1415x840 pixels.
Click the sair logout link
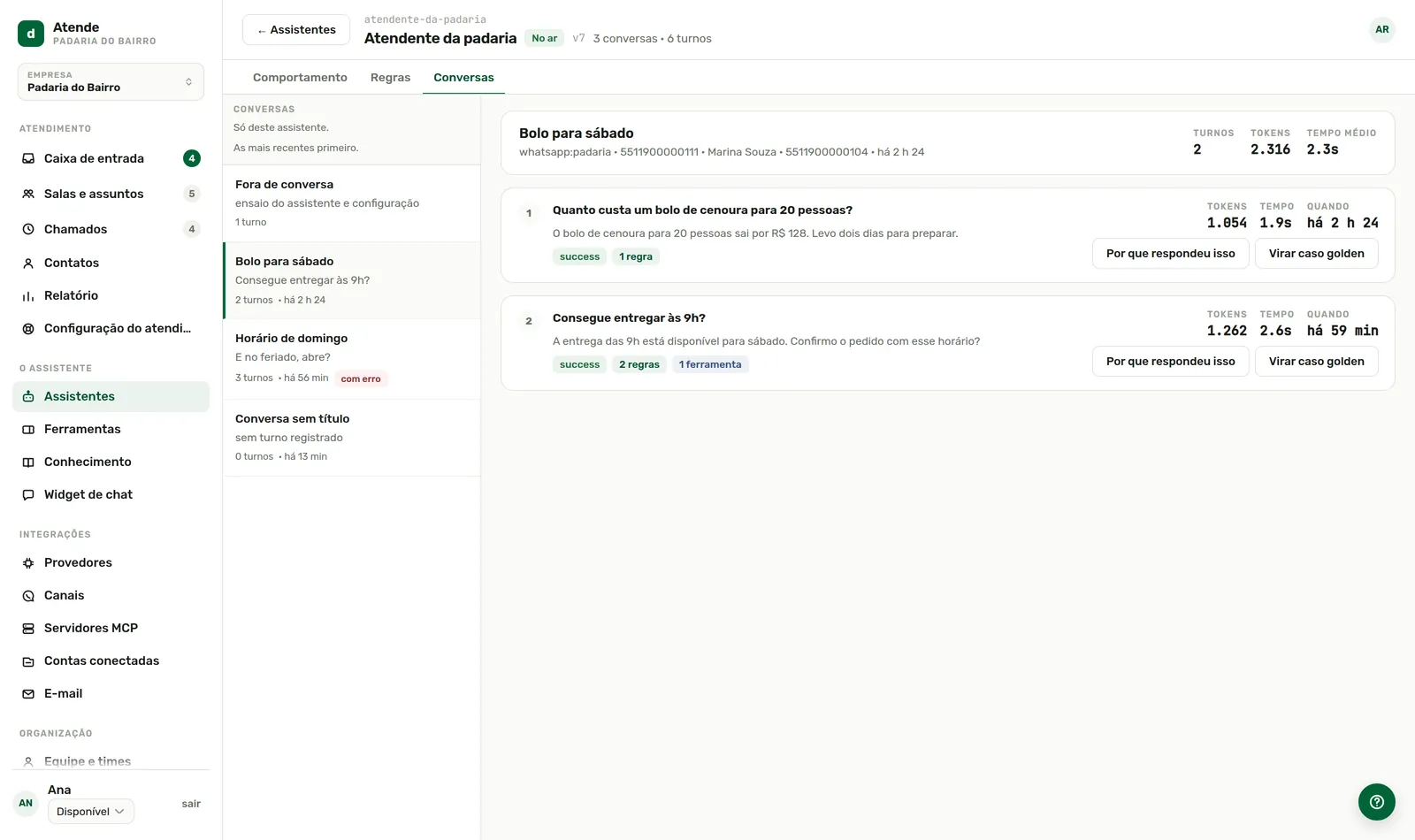pos(191,804)
